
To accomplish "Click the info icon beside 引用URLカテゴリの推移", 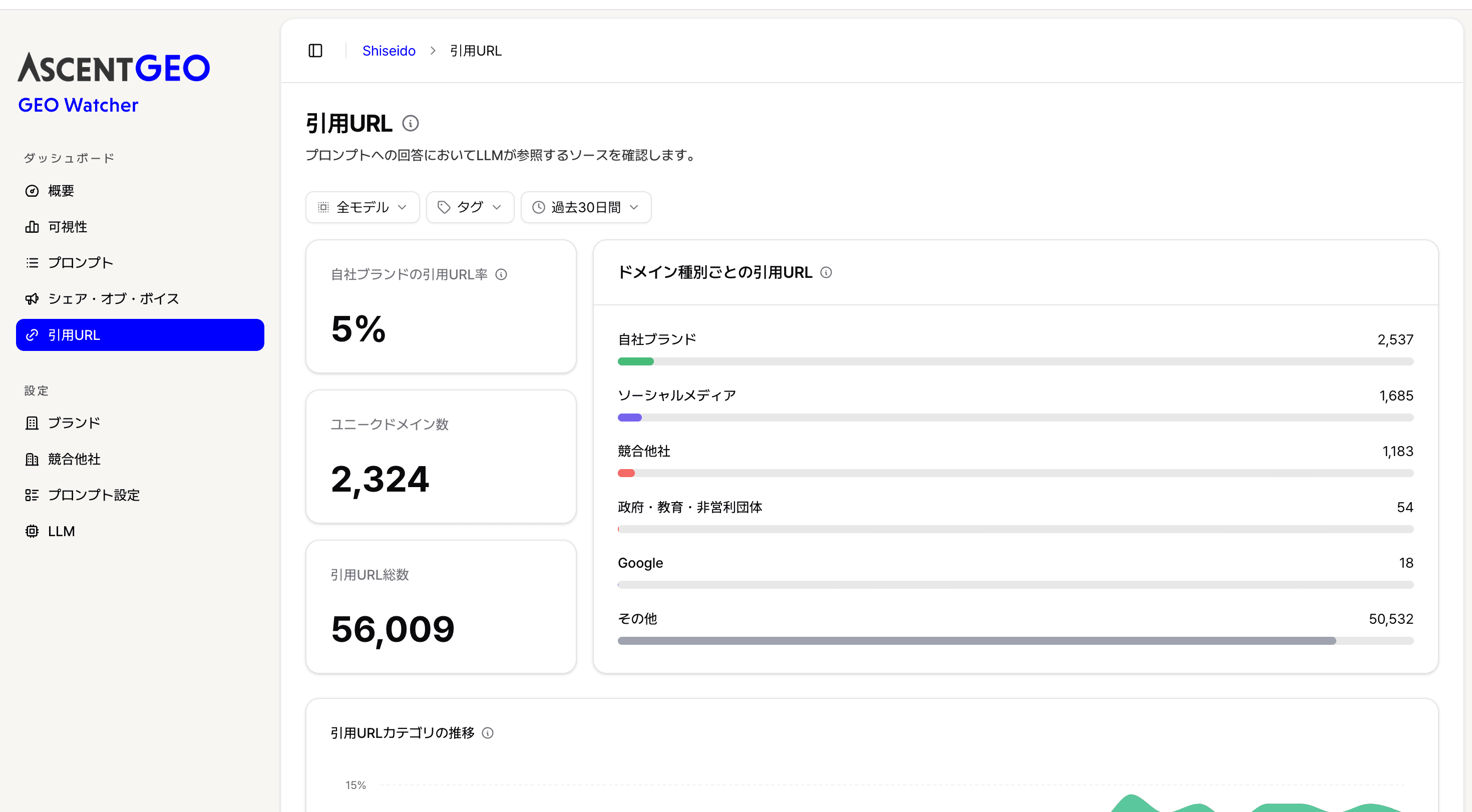I will point(488,733).
